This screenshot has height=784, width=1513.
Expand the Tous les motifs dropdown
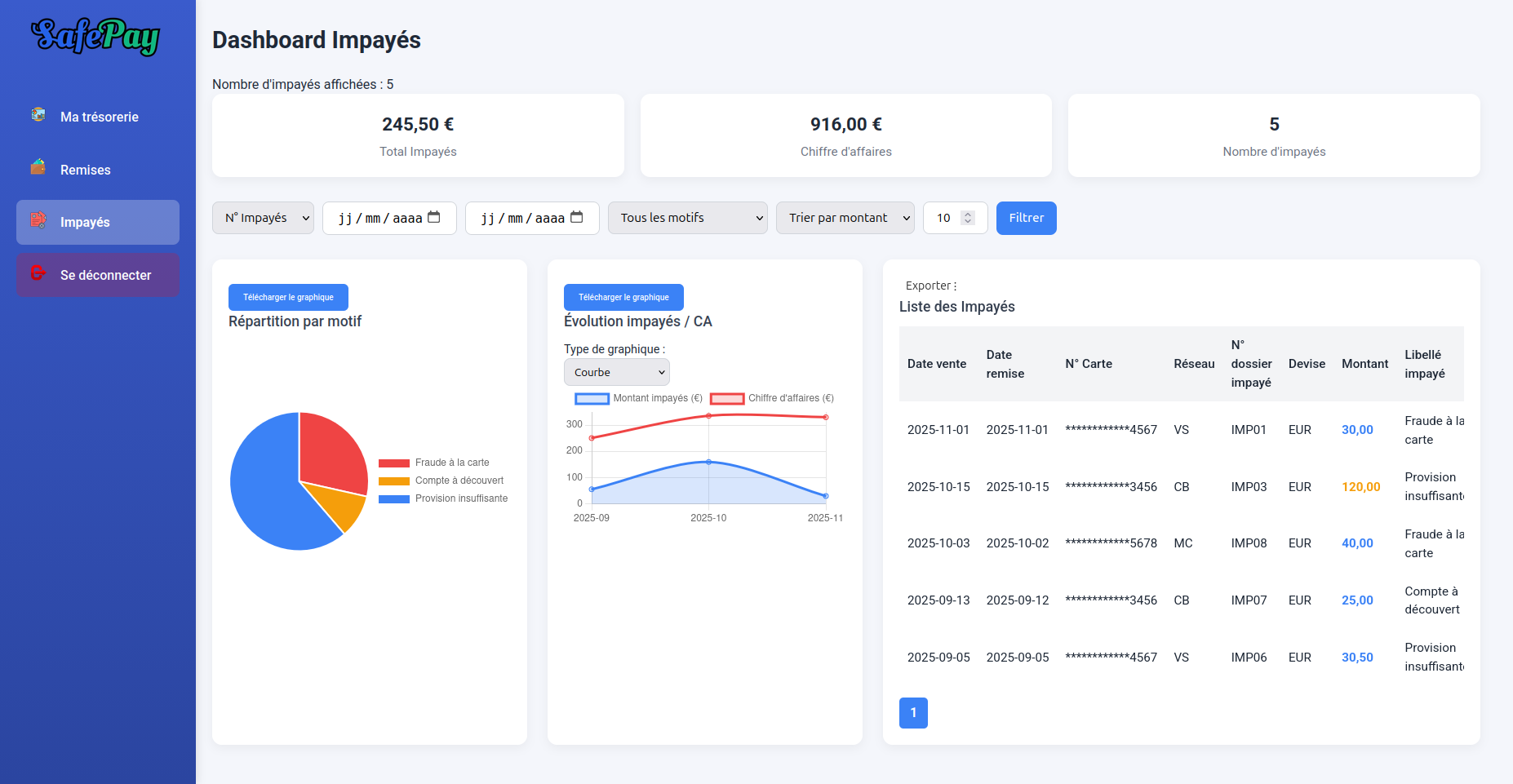[x=687, y=218]
